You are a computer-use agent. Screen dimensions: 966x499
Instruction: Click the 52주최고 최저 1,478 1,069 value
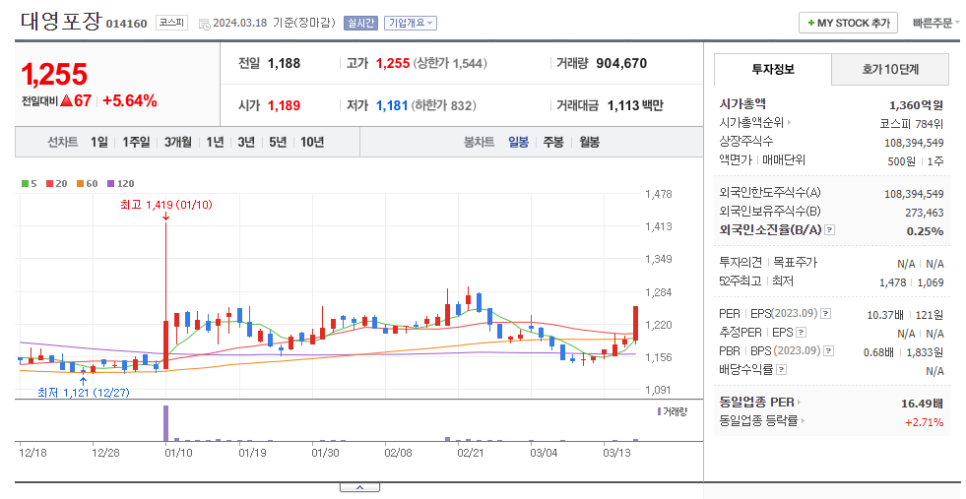click(911, 282)
